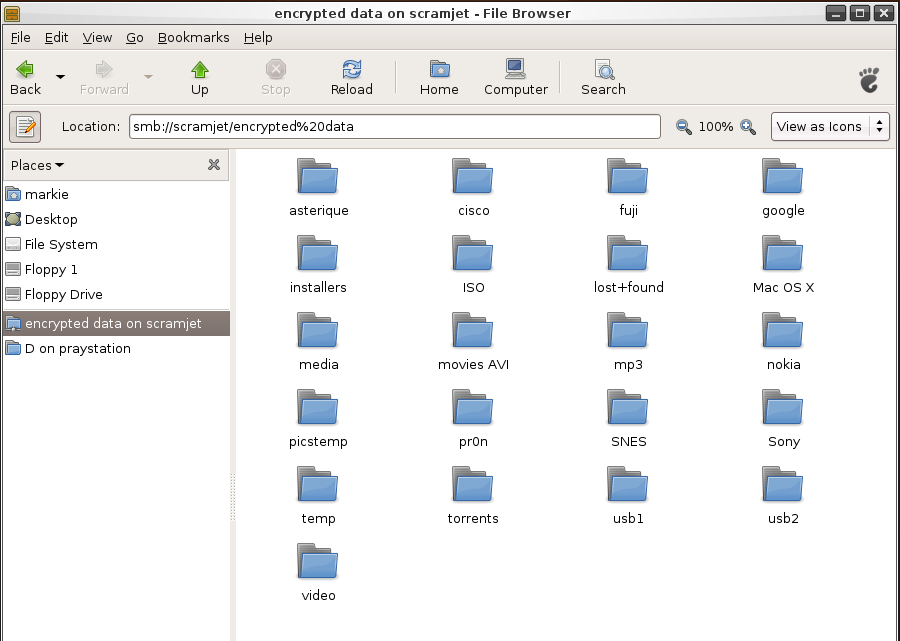Select the Mac OS X folder icon
The height and width of the screenshot is (641, 900).
(783, 253)
